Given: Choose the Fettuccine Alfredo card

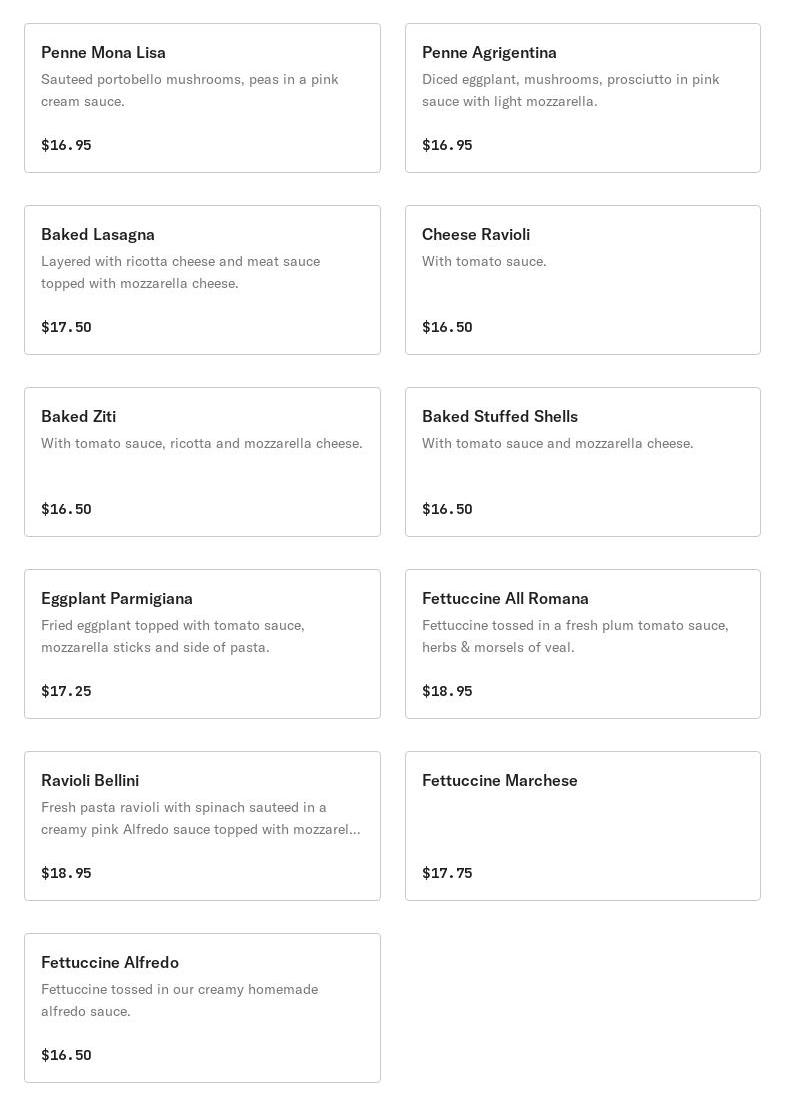Looking at the screenshot, I should pos(202,1008).
